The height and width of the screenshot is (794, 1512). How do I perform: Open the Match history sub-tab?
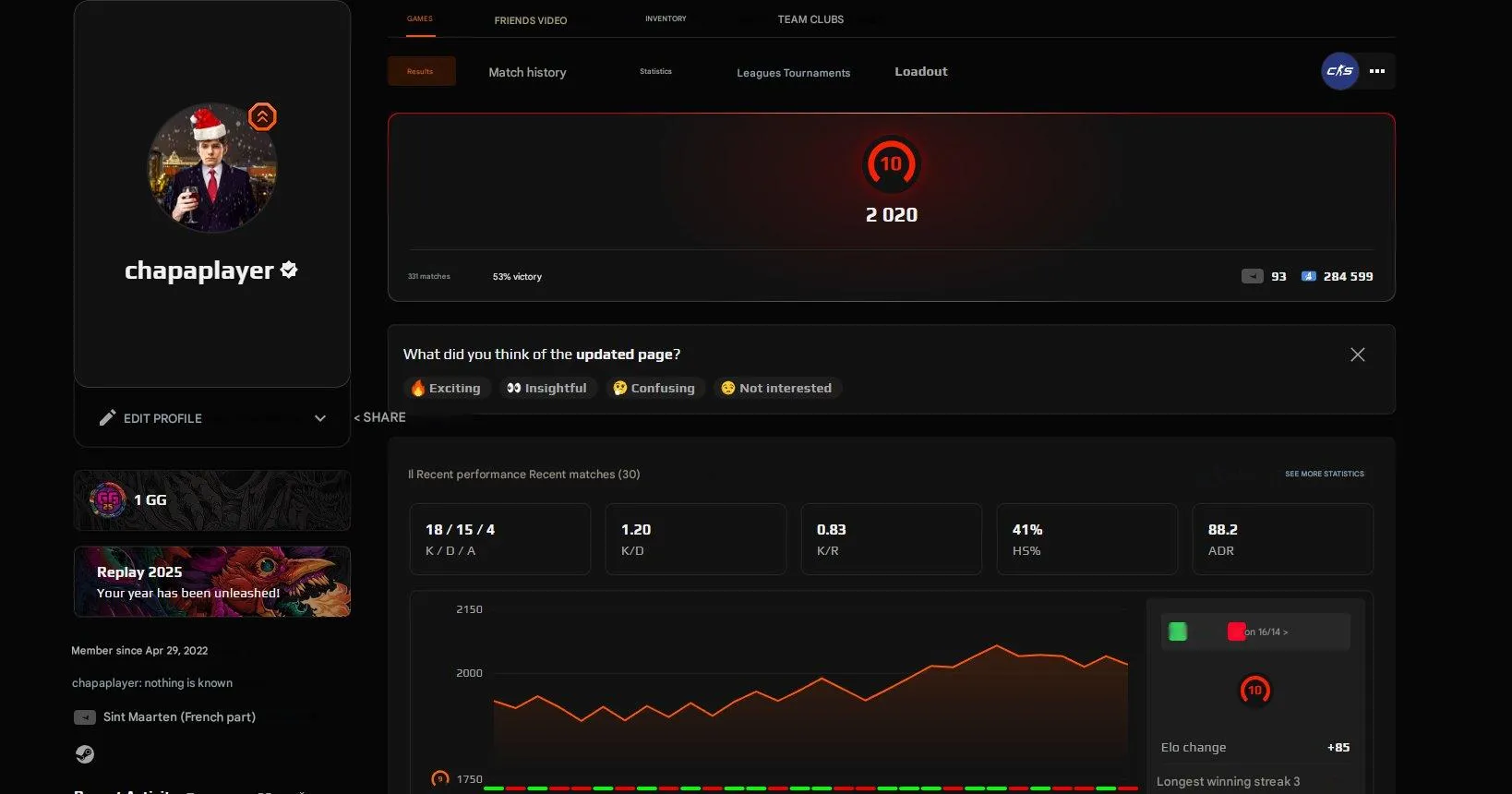(x=527, y=72)
